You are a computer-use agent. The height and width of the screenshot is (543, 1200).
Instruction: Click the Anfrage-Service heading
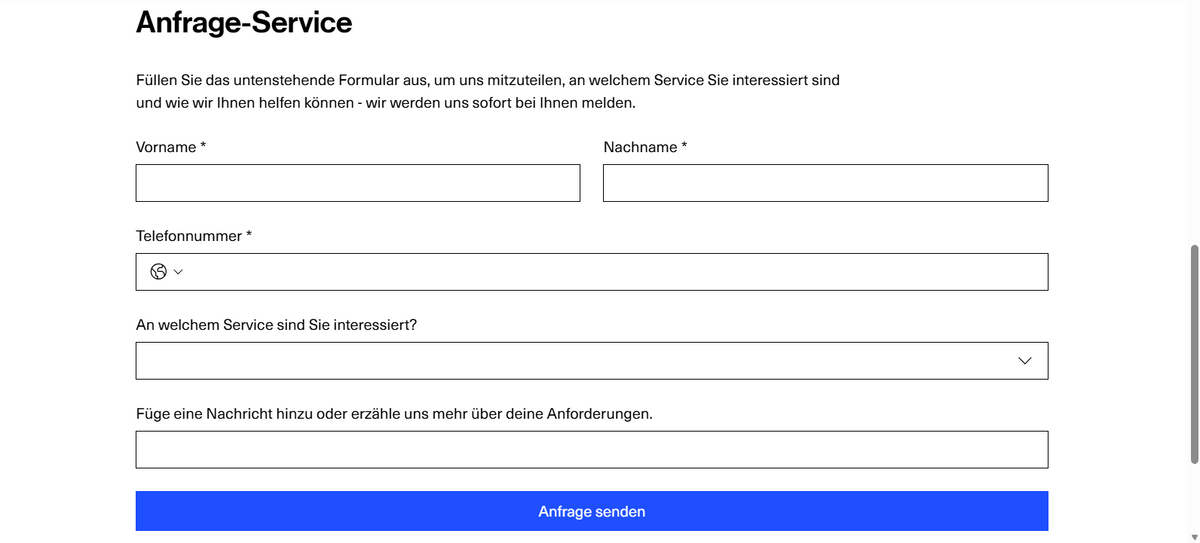click(244, 22)
